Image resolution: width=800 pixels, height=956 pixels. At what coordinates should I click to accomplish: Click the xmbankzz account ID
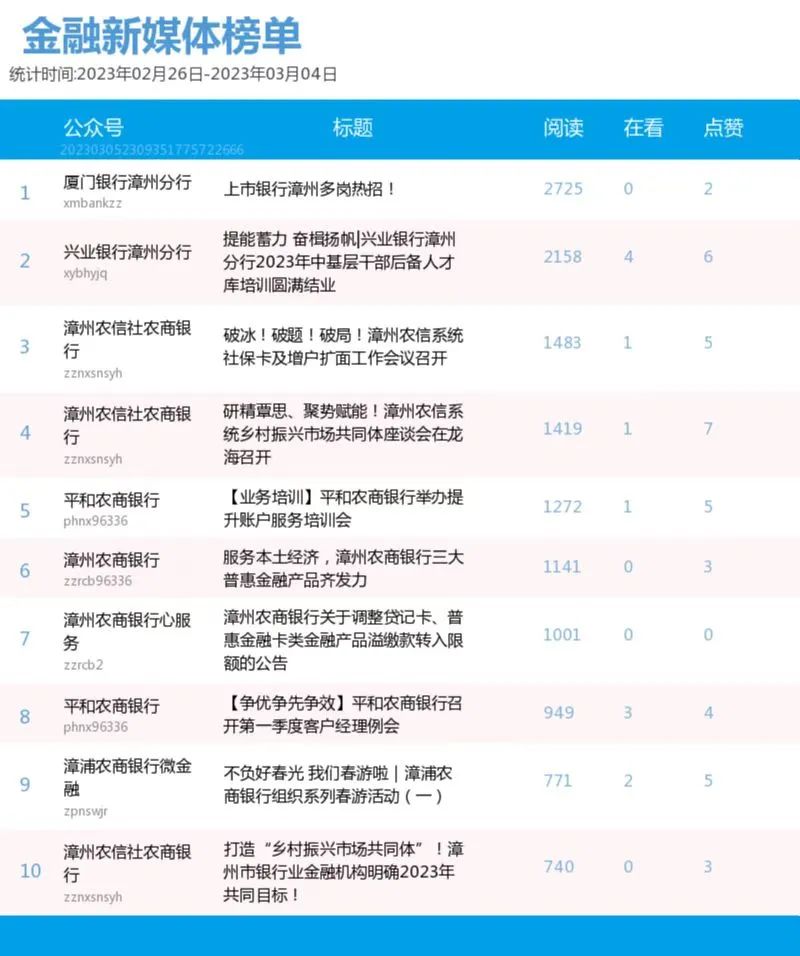(x=93, y=203)
